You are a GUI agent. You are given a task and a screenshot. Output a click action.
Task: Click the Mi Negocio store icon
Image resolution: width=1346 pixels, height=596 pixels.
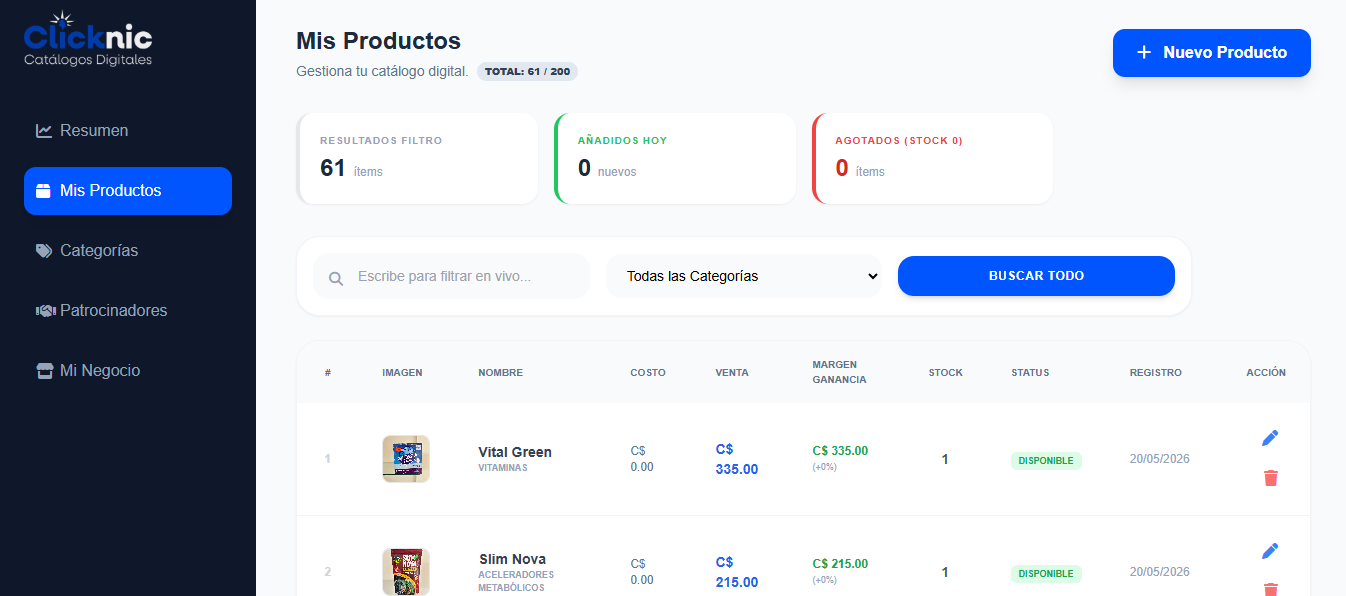pyautogui.click(x=44, y=371)
